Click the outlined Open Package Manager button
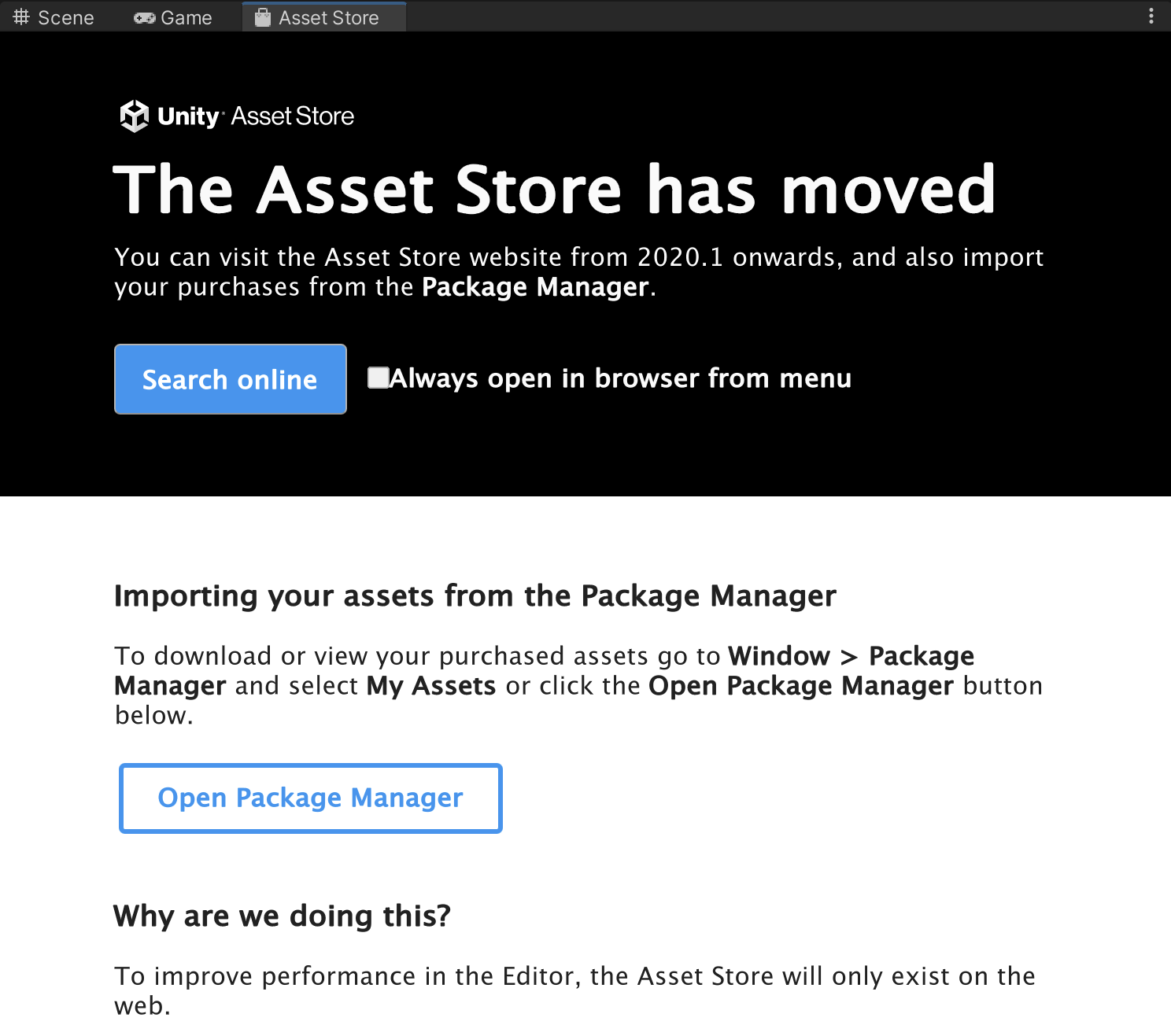The width and height of the screenshot is (1171, 1036). click(310, 798)
